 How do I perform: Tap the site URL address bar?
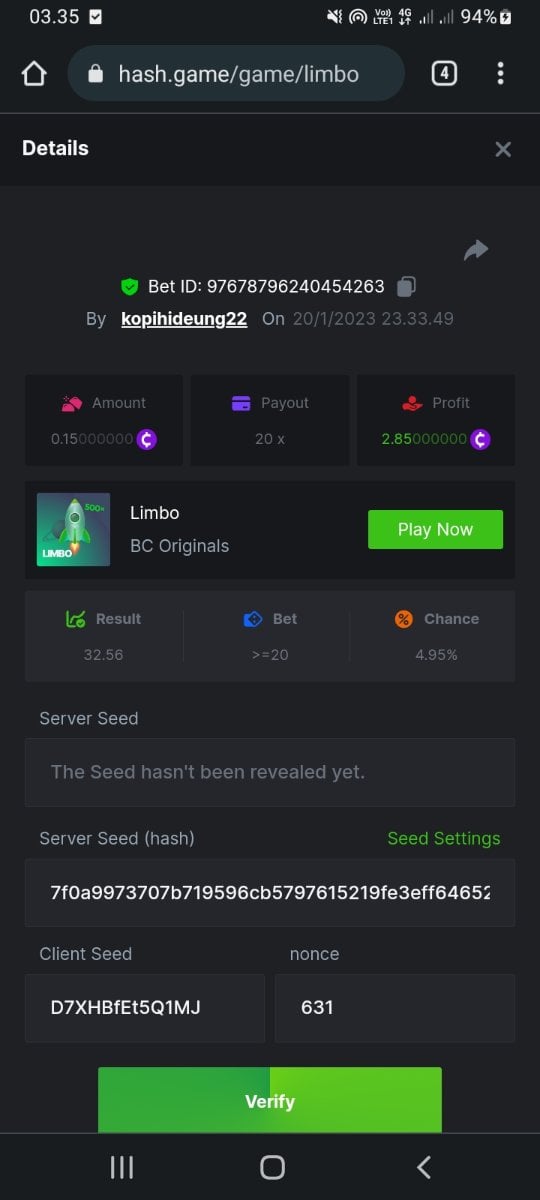(x=236, y=74)
